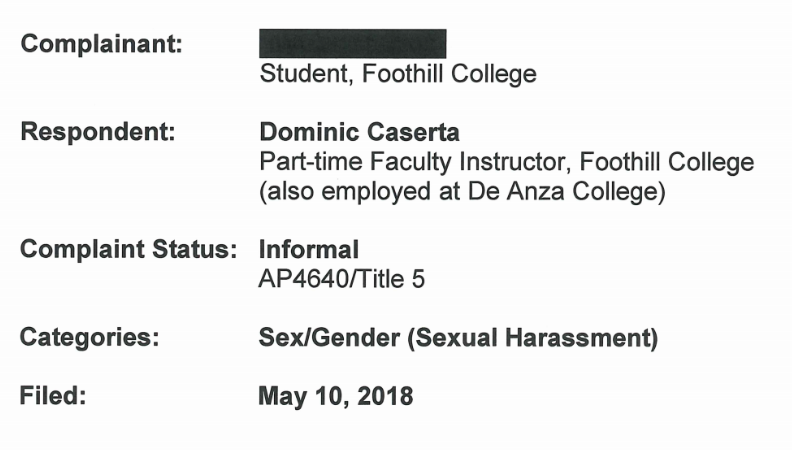
Task: Click the Complainant: label
Action: tap(101, 44)
